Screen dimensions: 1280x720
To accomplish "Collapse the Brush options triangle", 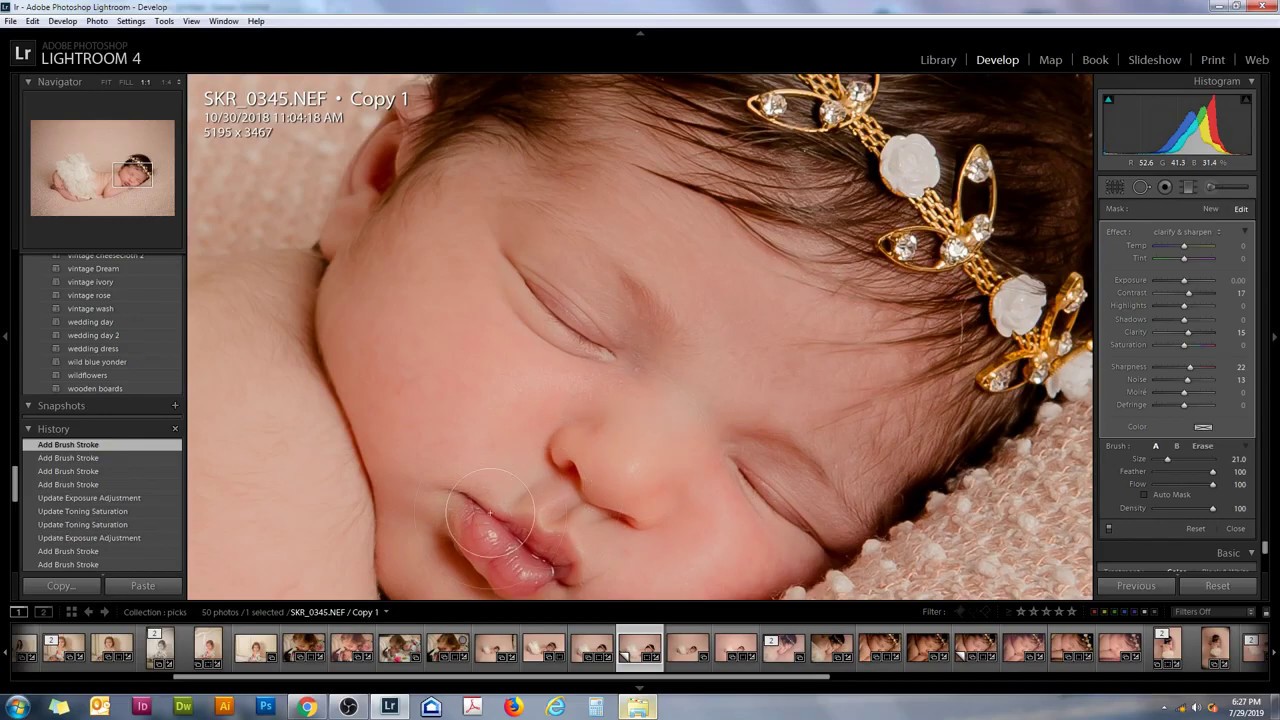I will coord(1245,446).
